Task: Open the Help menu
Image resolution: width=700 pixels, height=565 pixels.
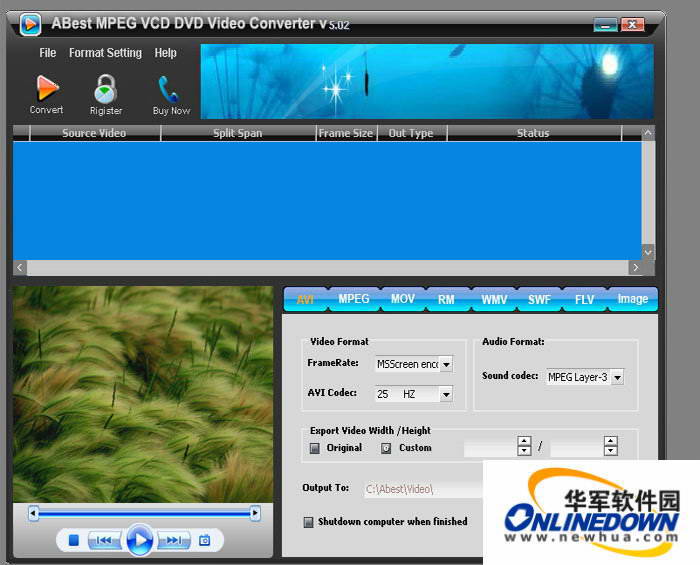Action: (x=166, y=53)
